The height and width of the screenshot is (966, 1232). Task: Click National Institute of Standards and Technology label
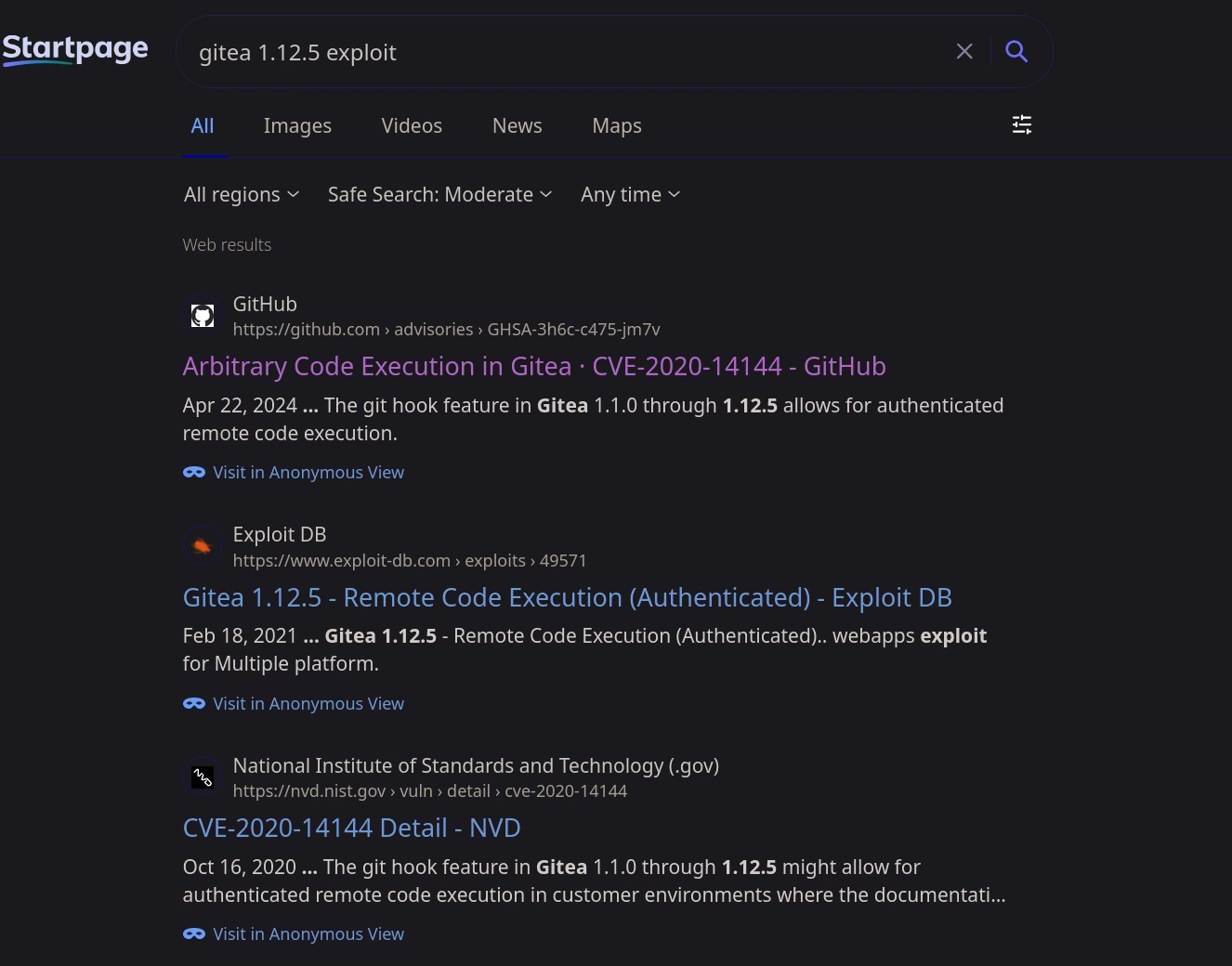pyautogui.click(x=476, y=765)
